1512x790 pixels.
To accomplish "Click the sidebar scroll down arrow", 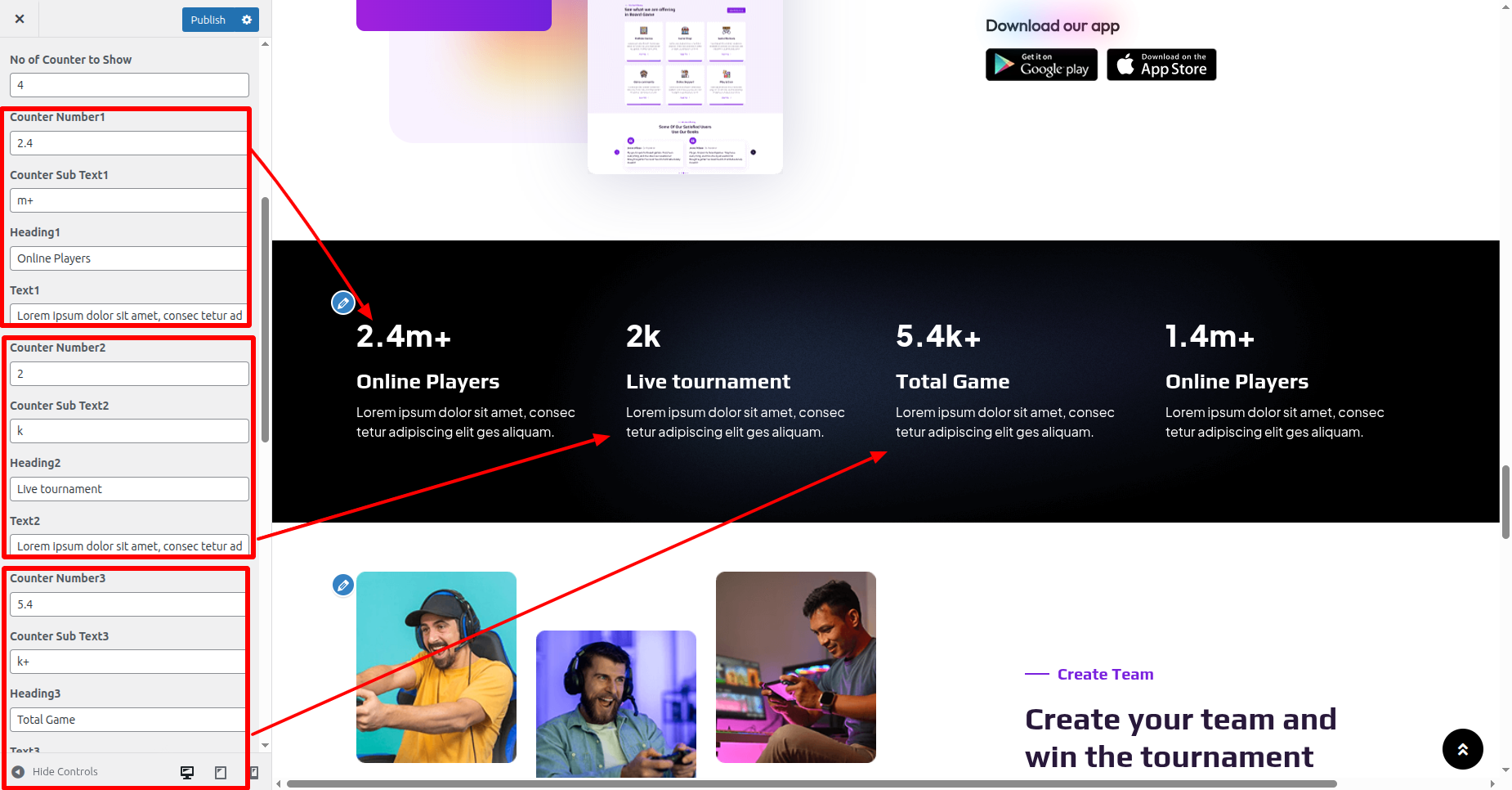I will click(x=265, y=745).
